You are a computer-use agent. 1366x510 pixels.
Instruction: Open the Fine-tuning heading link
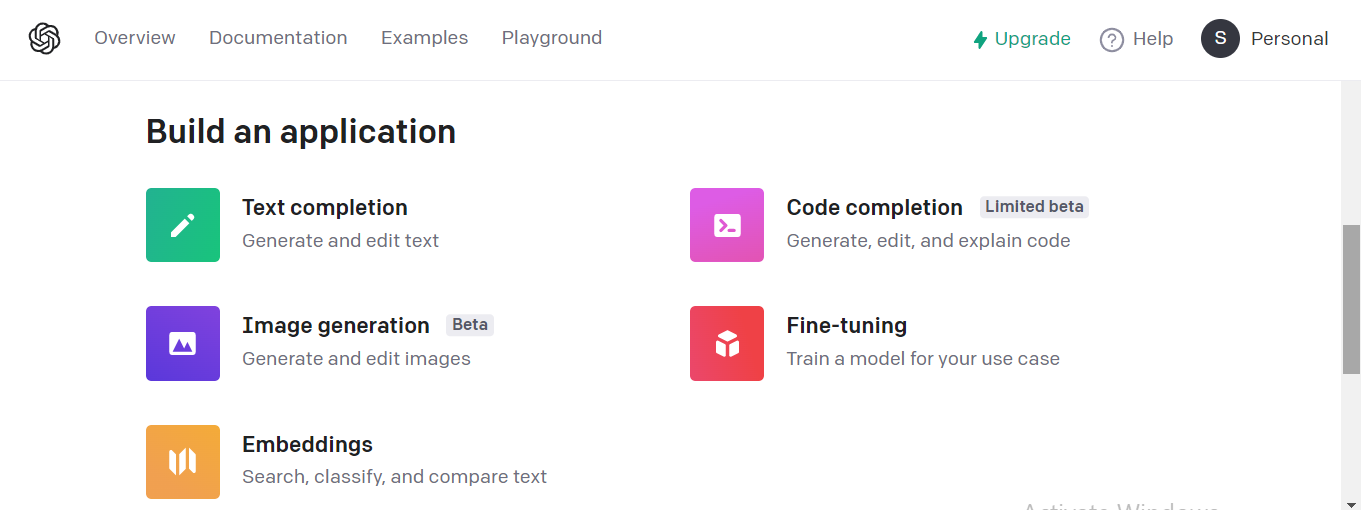847,326
